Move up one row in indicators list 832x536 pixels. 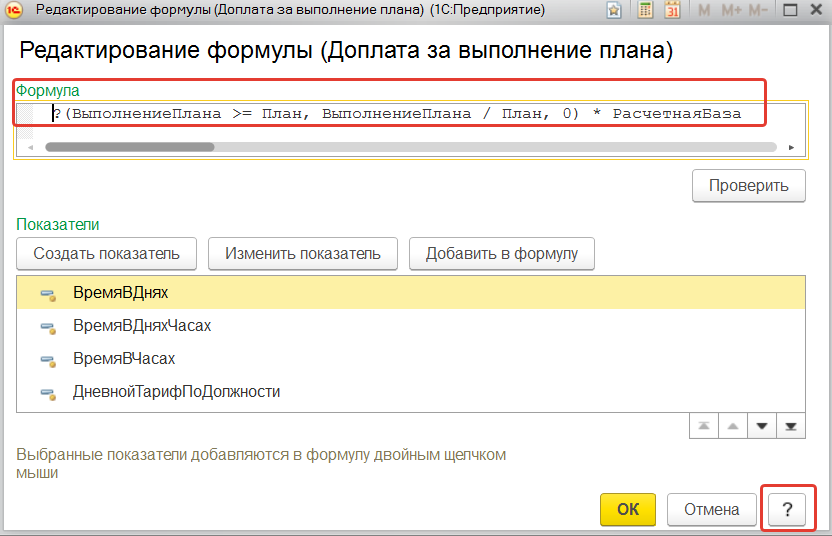click(x=733, y=426)
